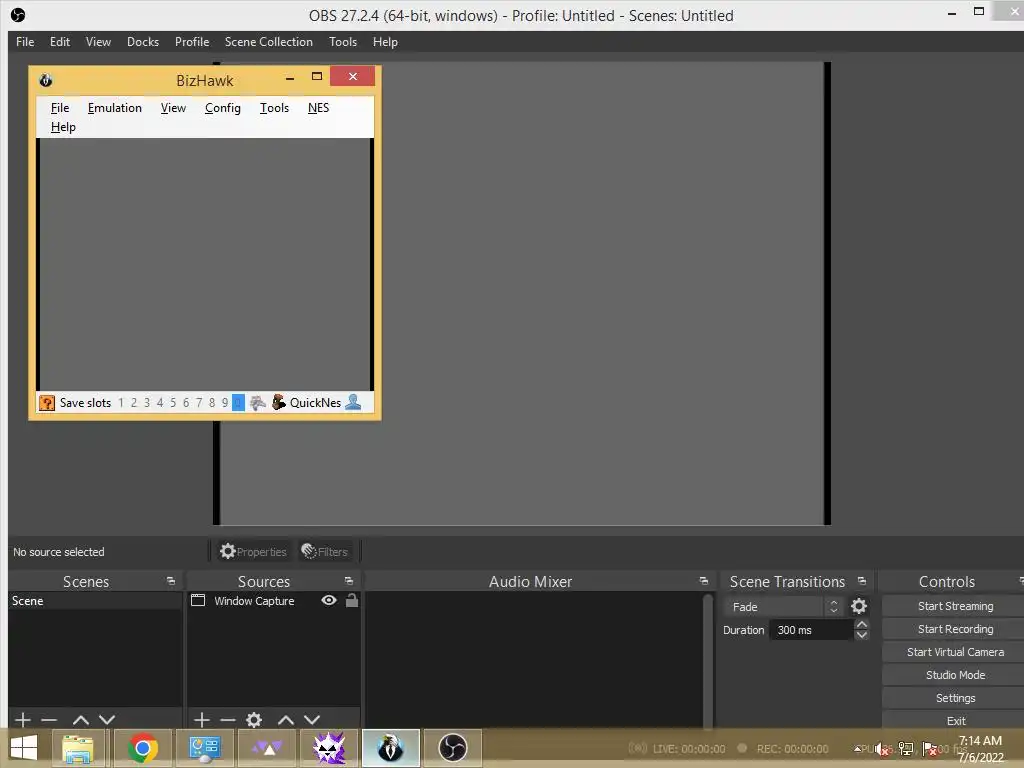1024x768 pixels.
Task: Decrease transition duration with down arrow
Action: pyautogui.click(x=861, y=635)
